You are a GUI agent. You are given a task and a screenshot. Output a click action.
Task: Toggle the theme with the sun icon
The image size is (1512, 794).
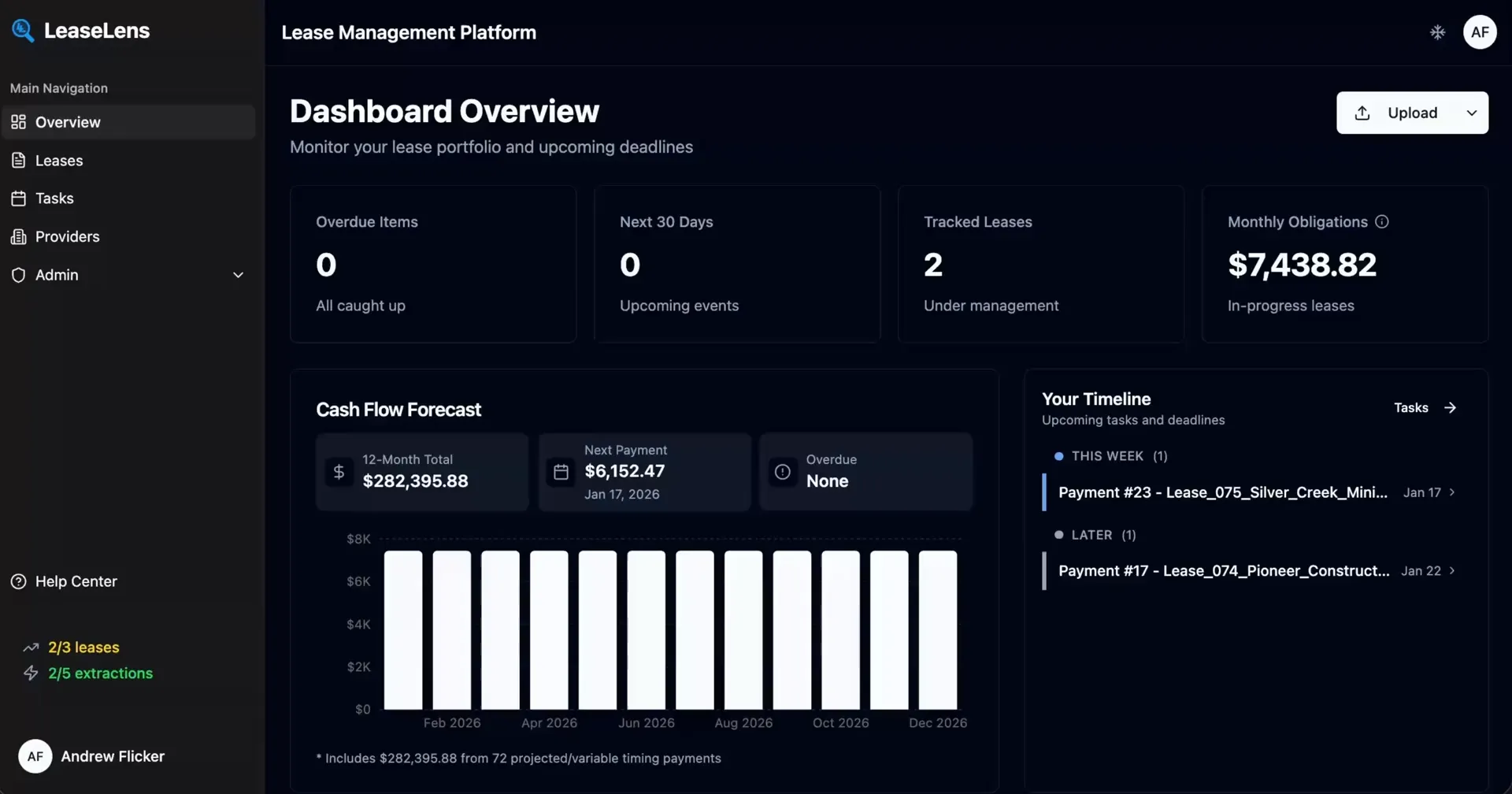[x=1437, y=32]
